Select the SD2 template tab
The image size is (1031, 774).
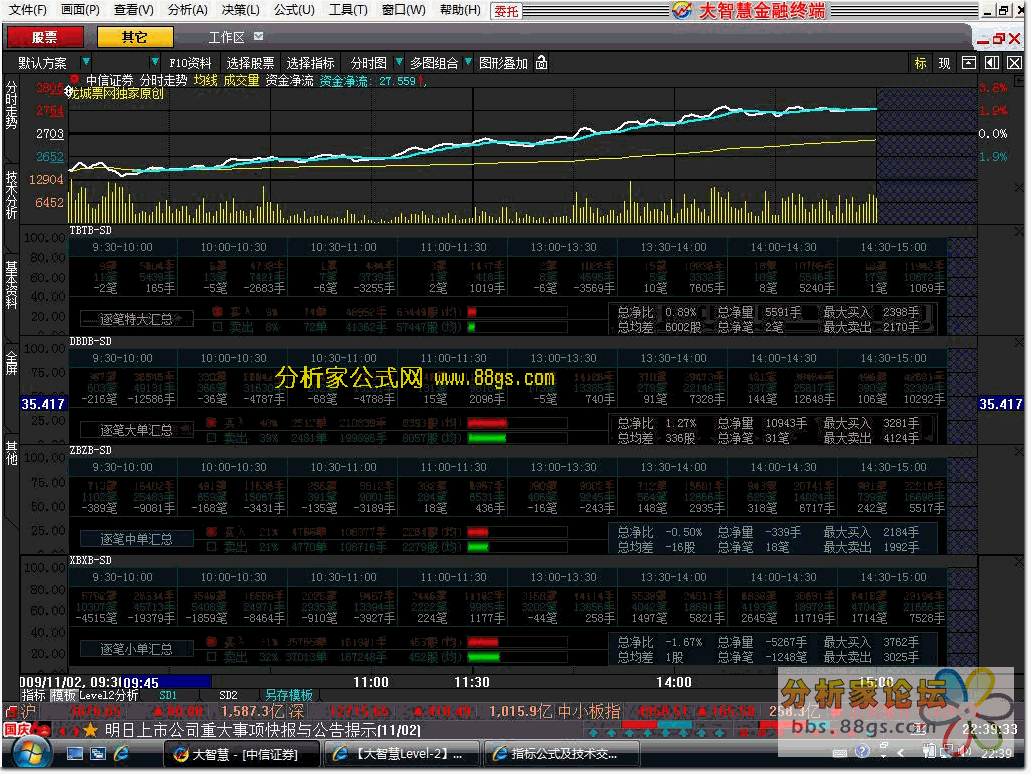point(228,695)
